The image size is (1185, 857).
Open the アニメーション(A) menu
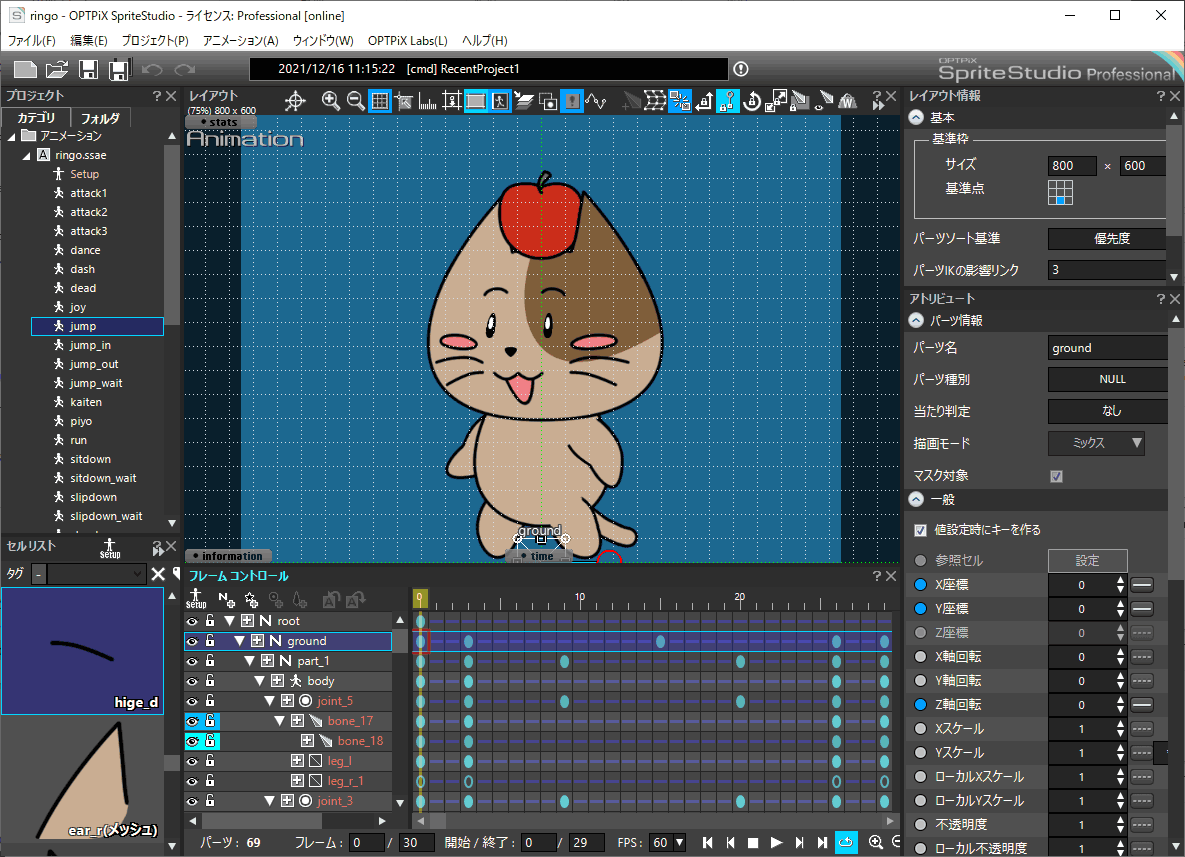tap(240, 41)
